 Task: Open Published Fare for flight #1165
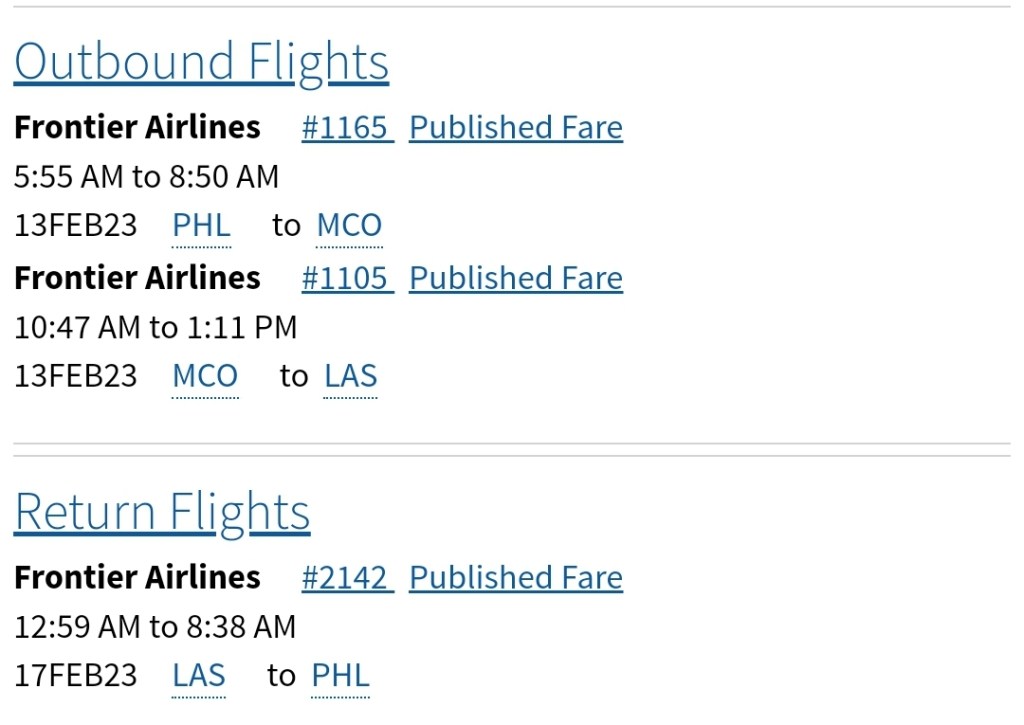516,128
